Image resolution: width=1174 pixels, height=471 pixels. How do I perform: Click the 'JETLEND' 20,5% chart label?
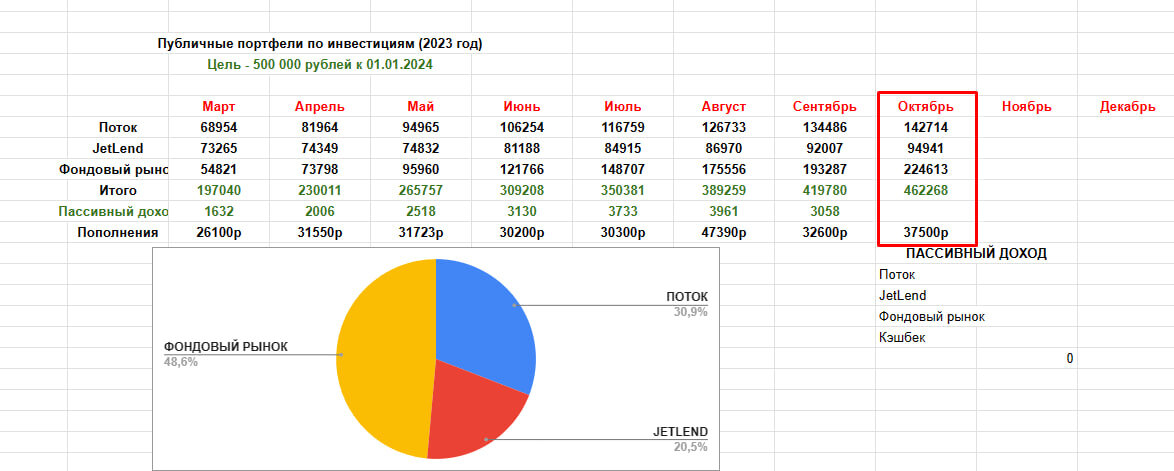point(680,440)
